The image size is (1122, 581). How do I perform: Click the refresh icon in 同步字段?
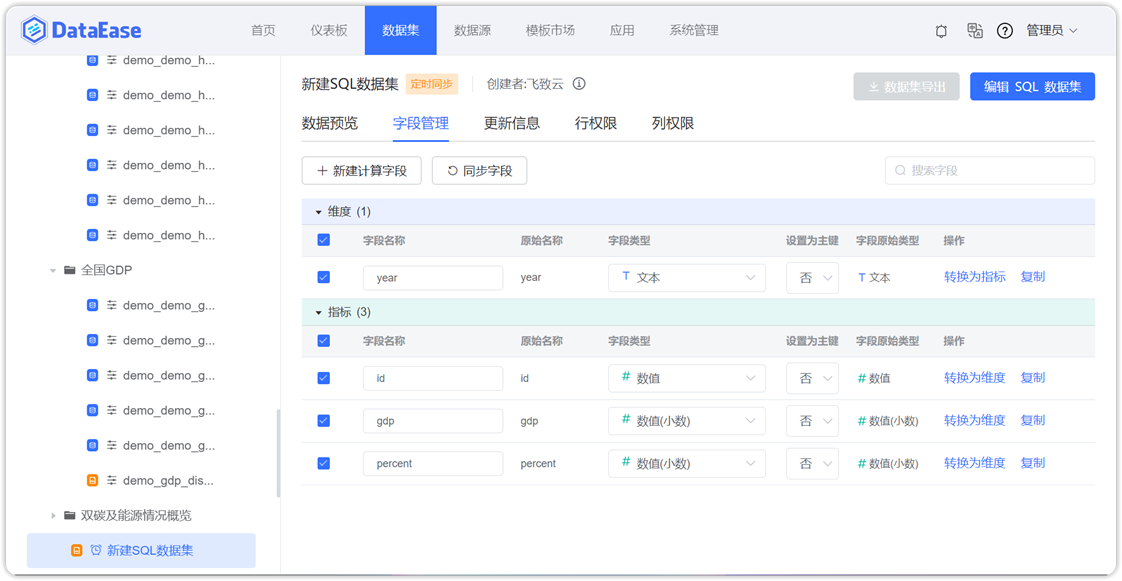pos(452,171)
